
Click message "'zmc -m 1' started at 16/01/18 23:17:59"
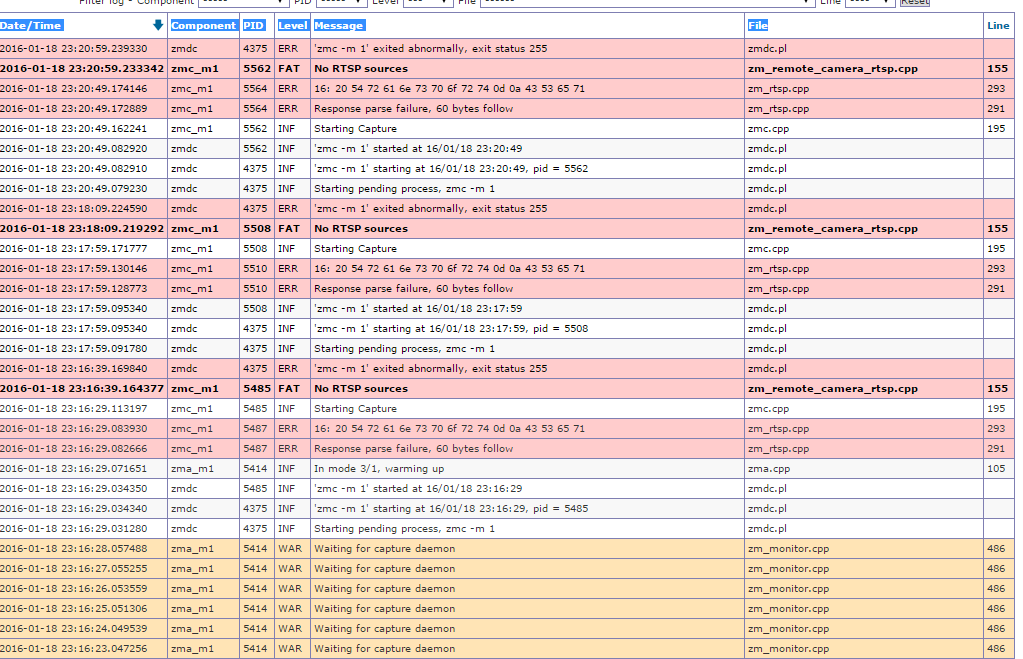click(x=418, y=309)
